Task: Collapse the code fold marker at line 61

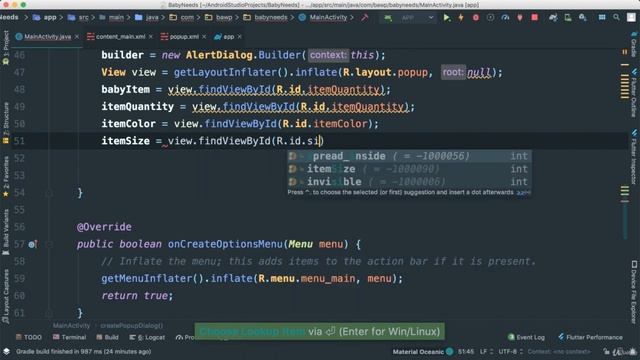Action: pyautogui.click(x=49, y=313)
